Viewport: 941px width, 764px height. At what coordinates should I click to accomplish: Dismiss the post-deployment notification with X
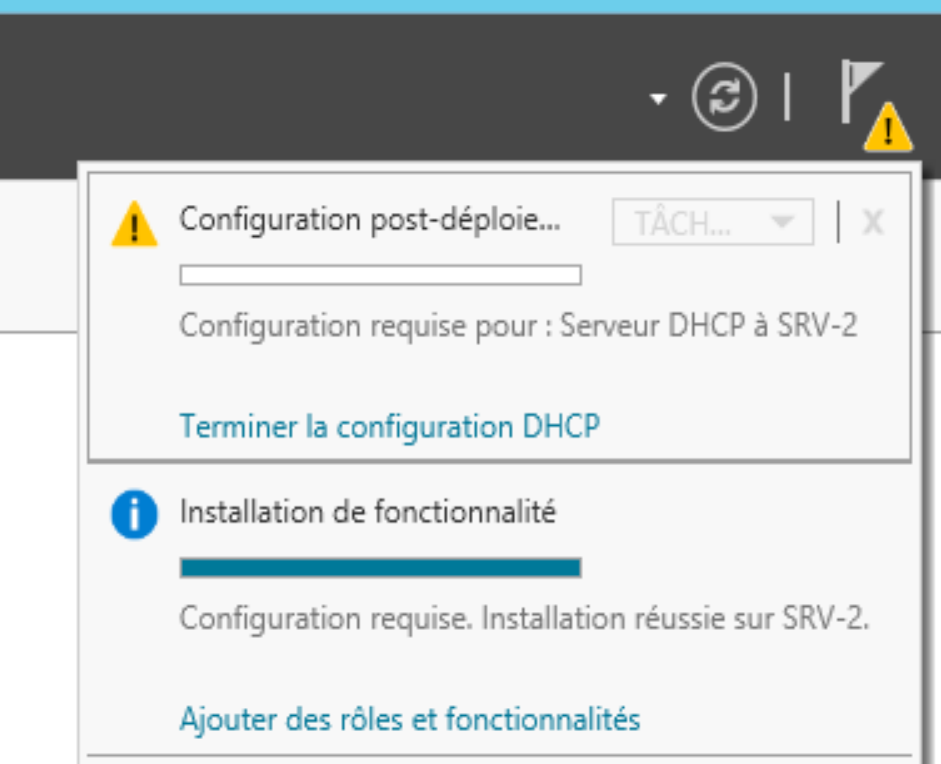point(873,222)
